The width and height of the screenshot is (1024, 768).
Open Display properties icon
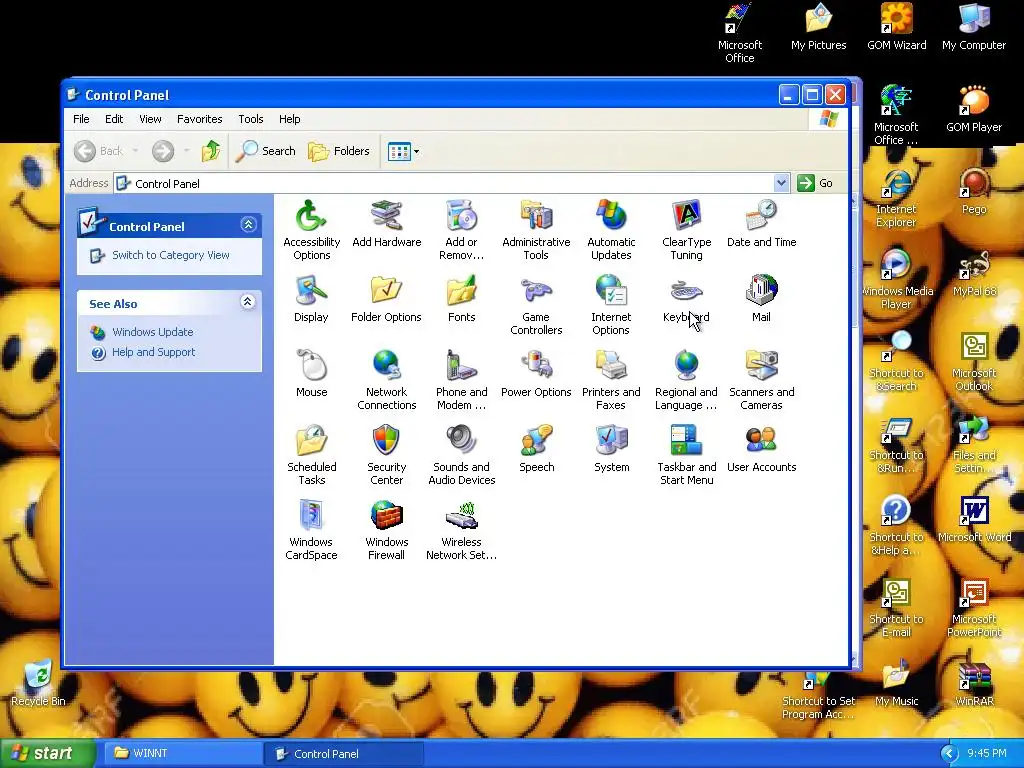point(311,299)
